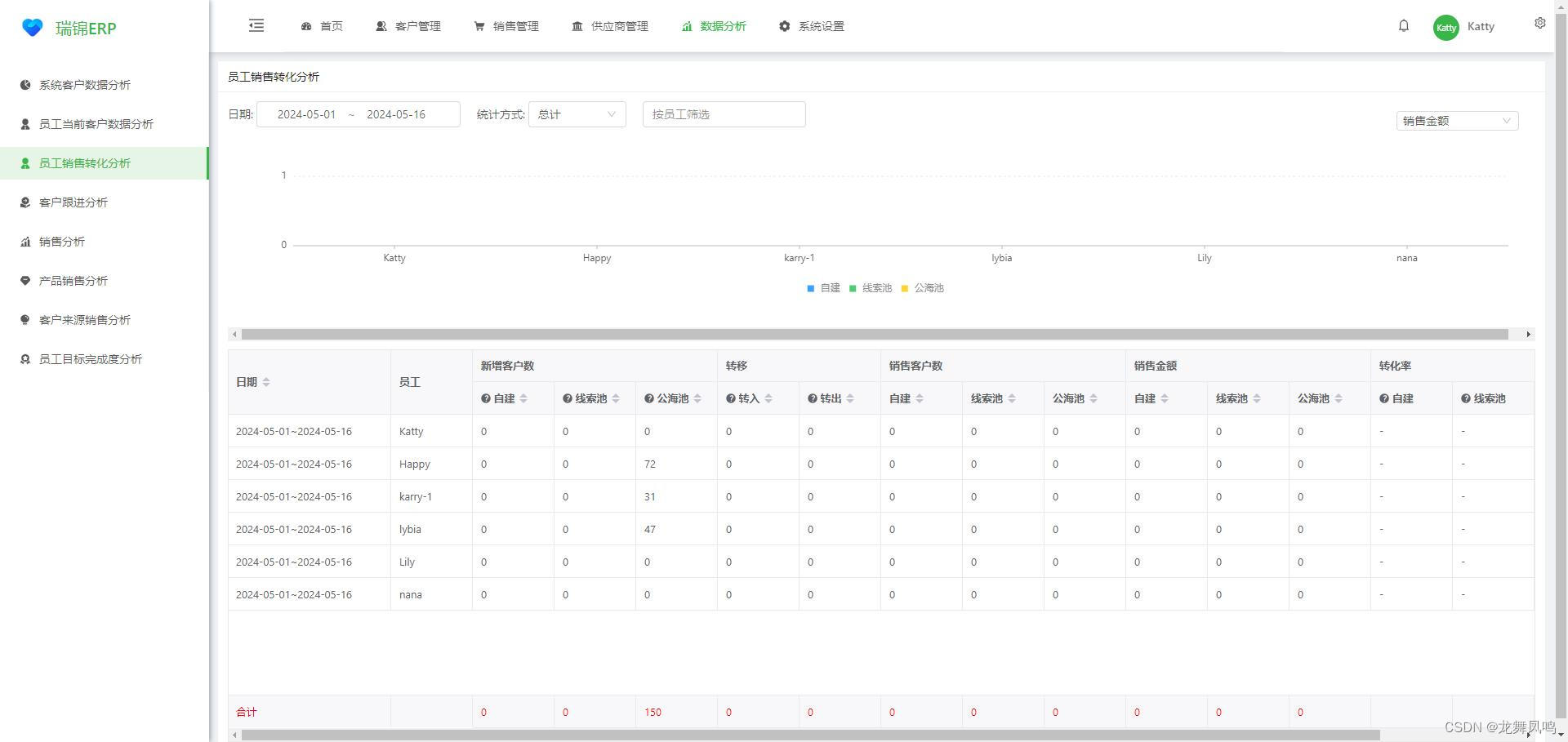Click the start date 2024-05-01 field
The image size is (1568, 742).
pos(306,114)
